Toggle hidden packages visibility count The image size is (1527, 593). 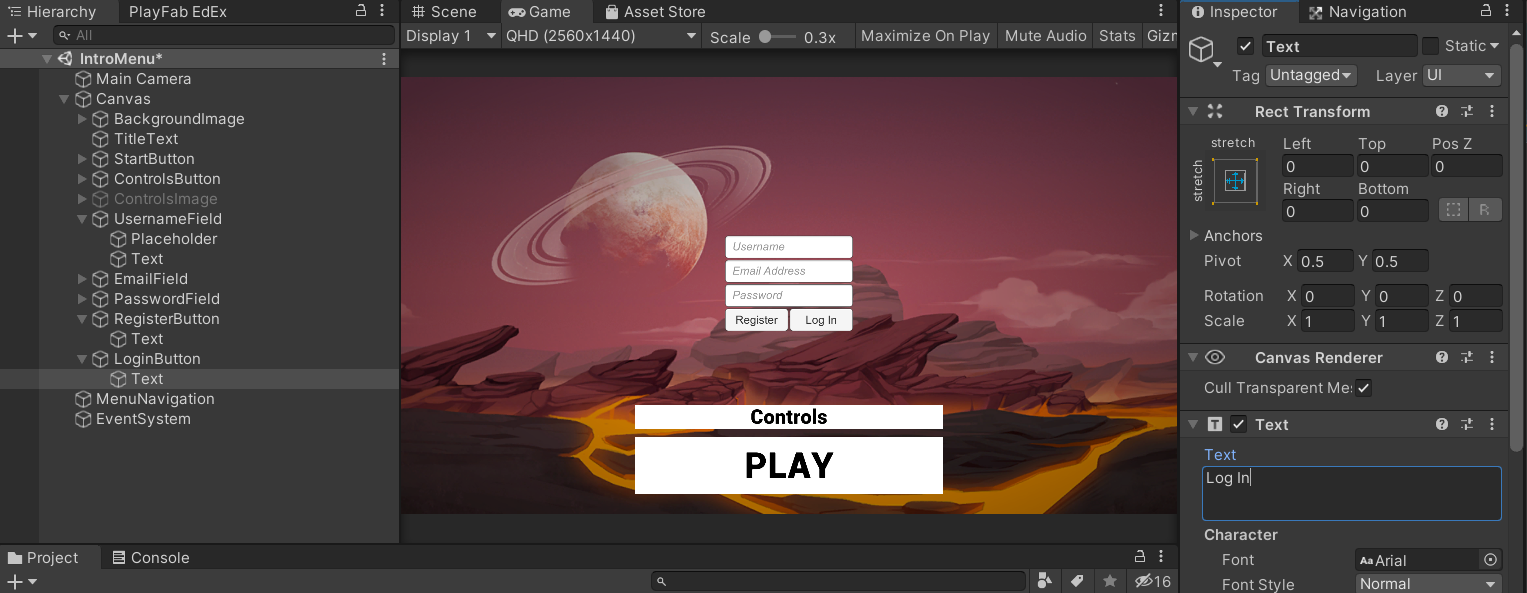tap(1153, 581)
